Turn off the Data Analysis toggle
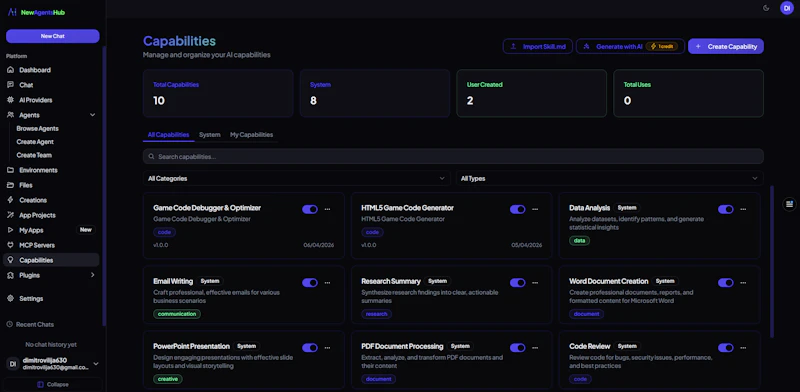 click(x=726, y=209)
